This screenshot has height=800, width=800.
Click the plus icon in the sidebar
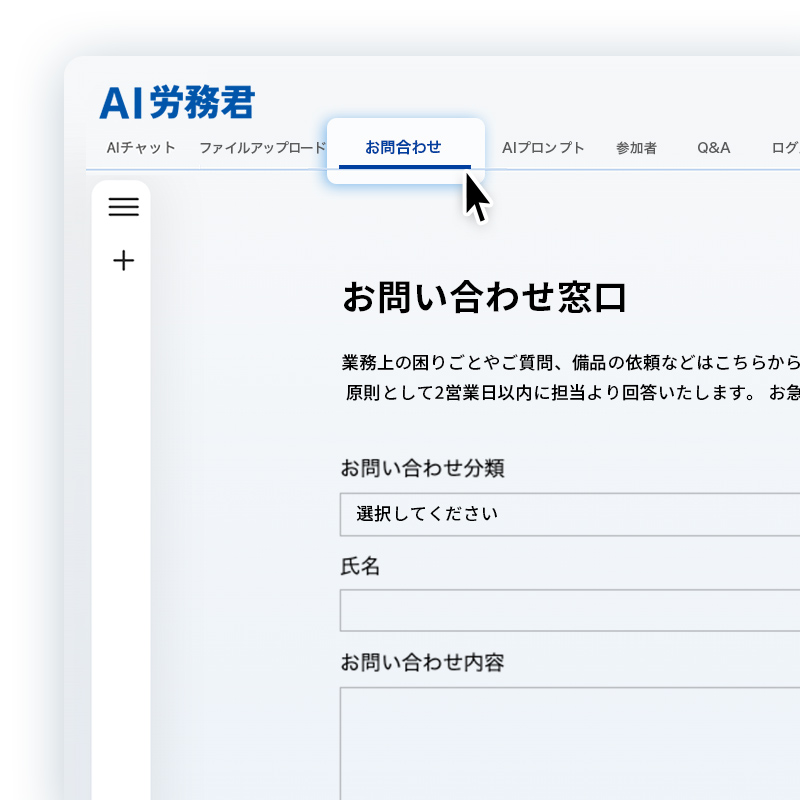pos(123,261)
